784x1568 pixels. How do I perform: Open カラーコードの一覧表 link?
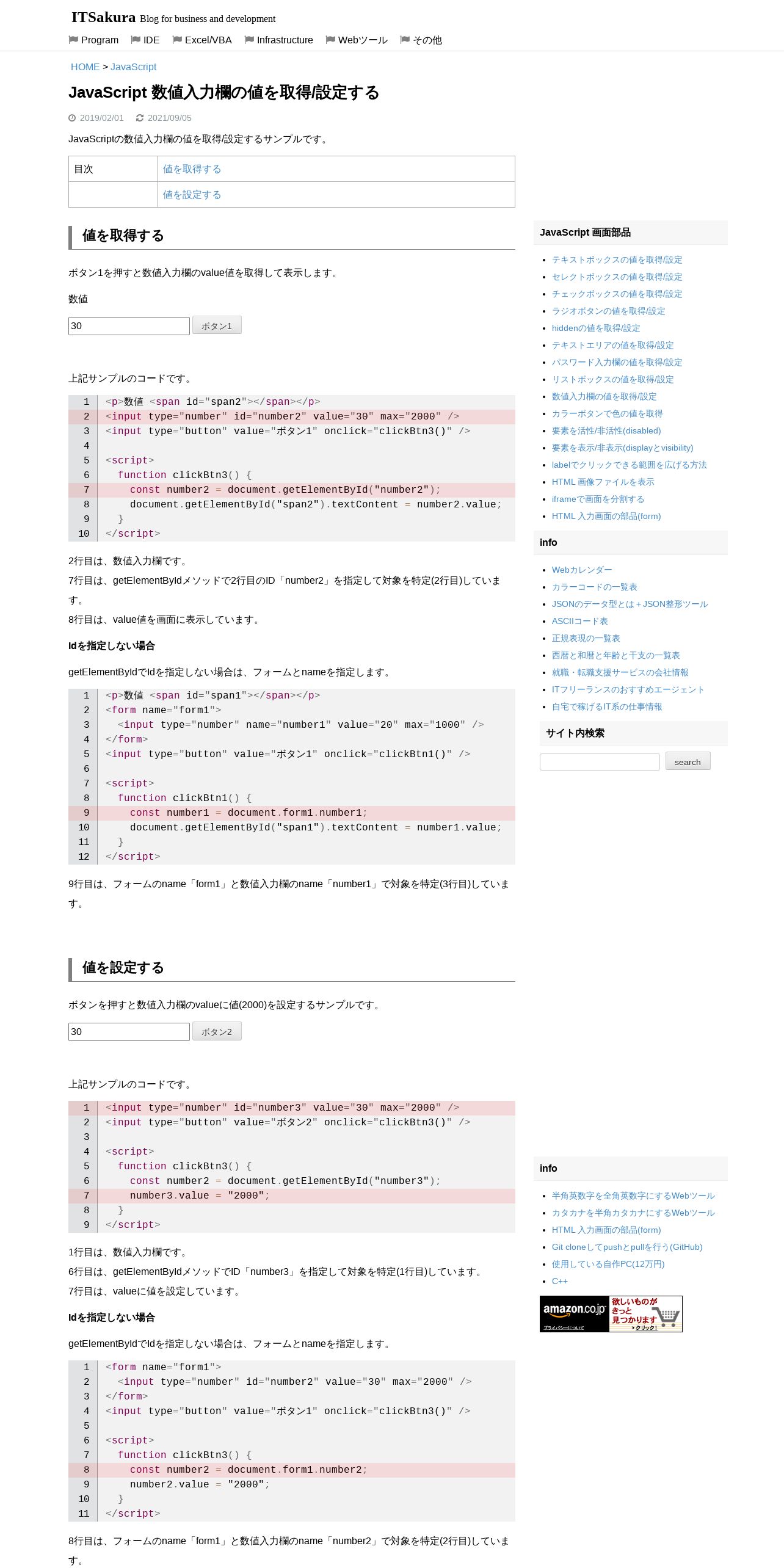(x=594, y=587)
